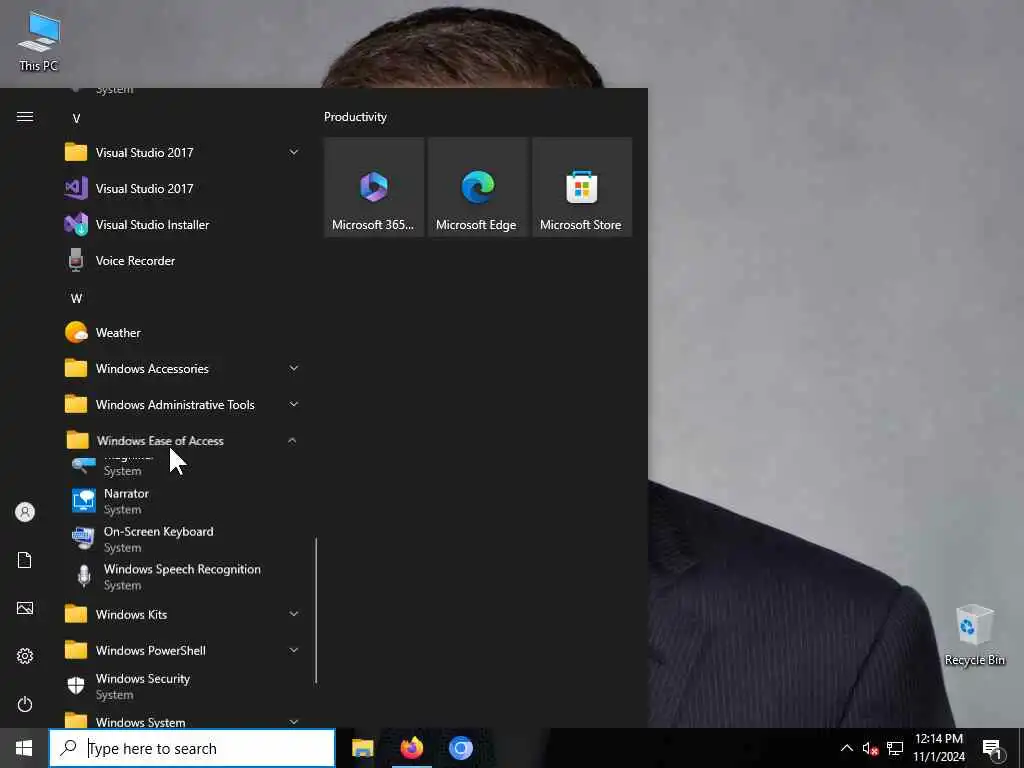This screenshot has width=1024, height=768.
Task: Click the Windows Start button
Action: 24,748
